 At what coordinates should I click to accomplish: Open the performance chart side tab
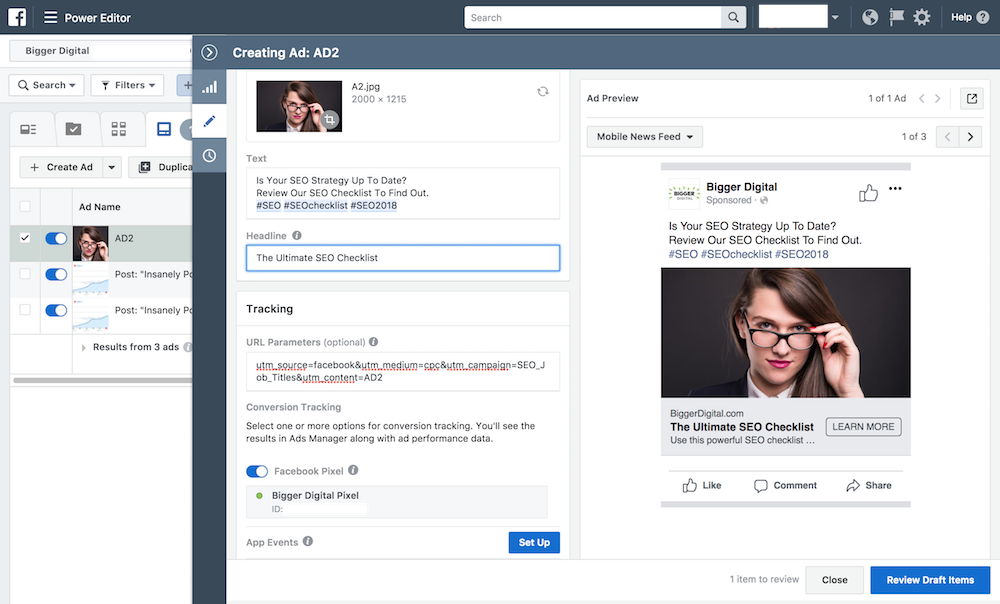pyautogui.click(x=209, y=87)
